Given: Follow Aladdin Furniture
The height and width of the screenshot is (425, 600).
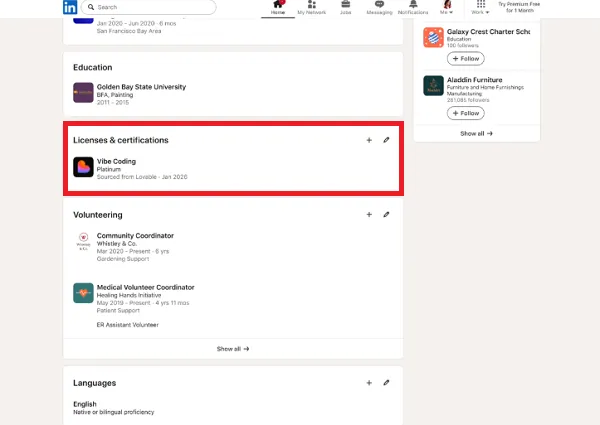Looking at the screenshot, I should pyautogui.click(x=465, y=111).
